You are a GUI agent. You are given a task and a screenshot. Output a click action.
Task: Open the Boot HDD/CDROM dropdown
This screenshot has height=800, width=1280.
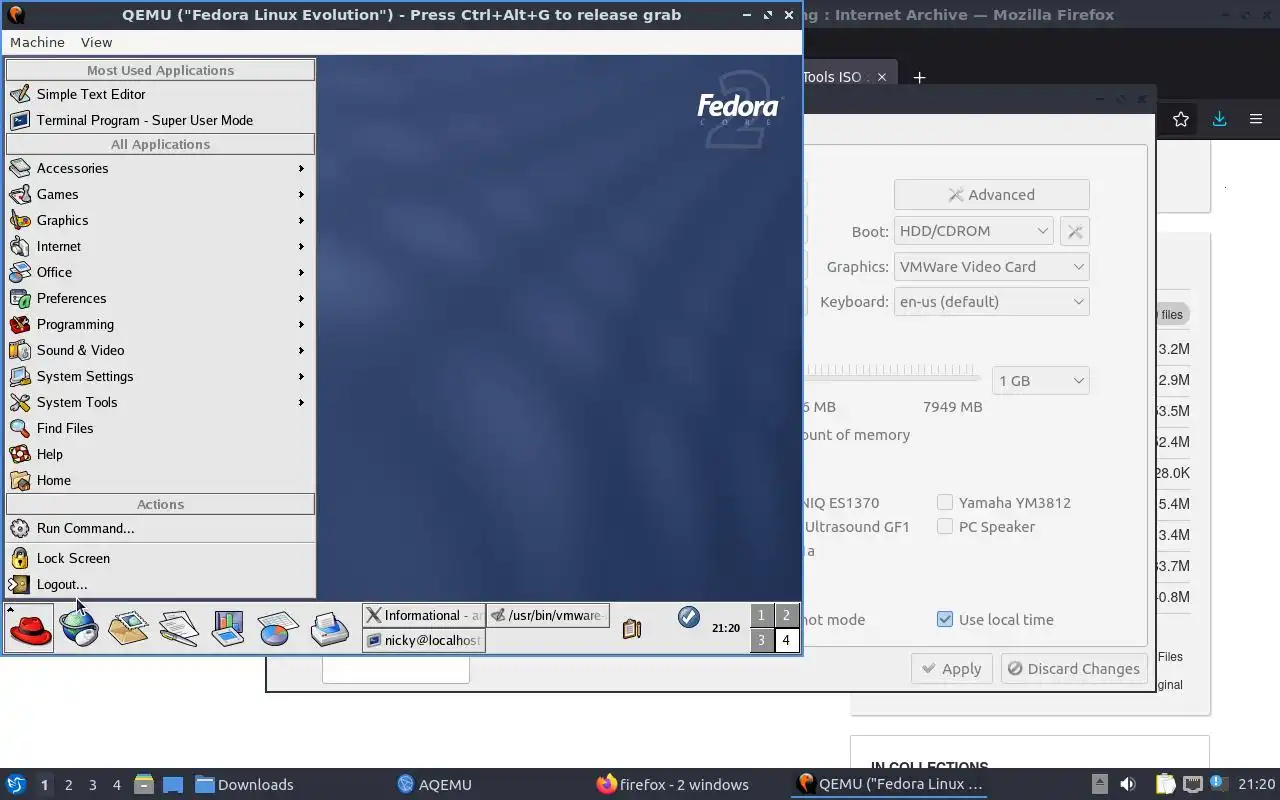pos(974,231)
